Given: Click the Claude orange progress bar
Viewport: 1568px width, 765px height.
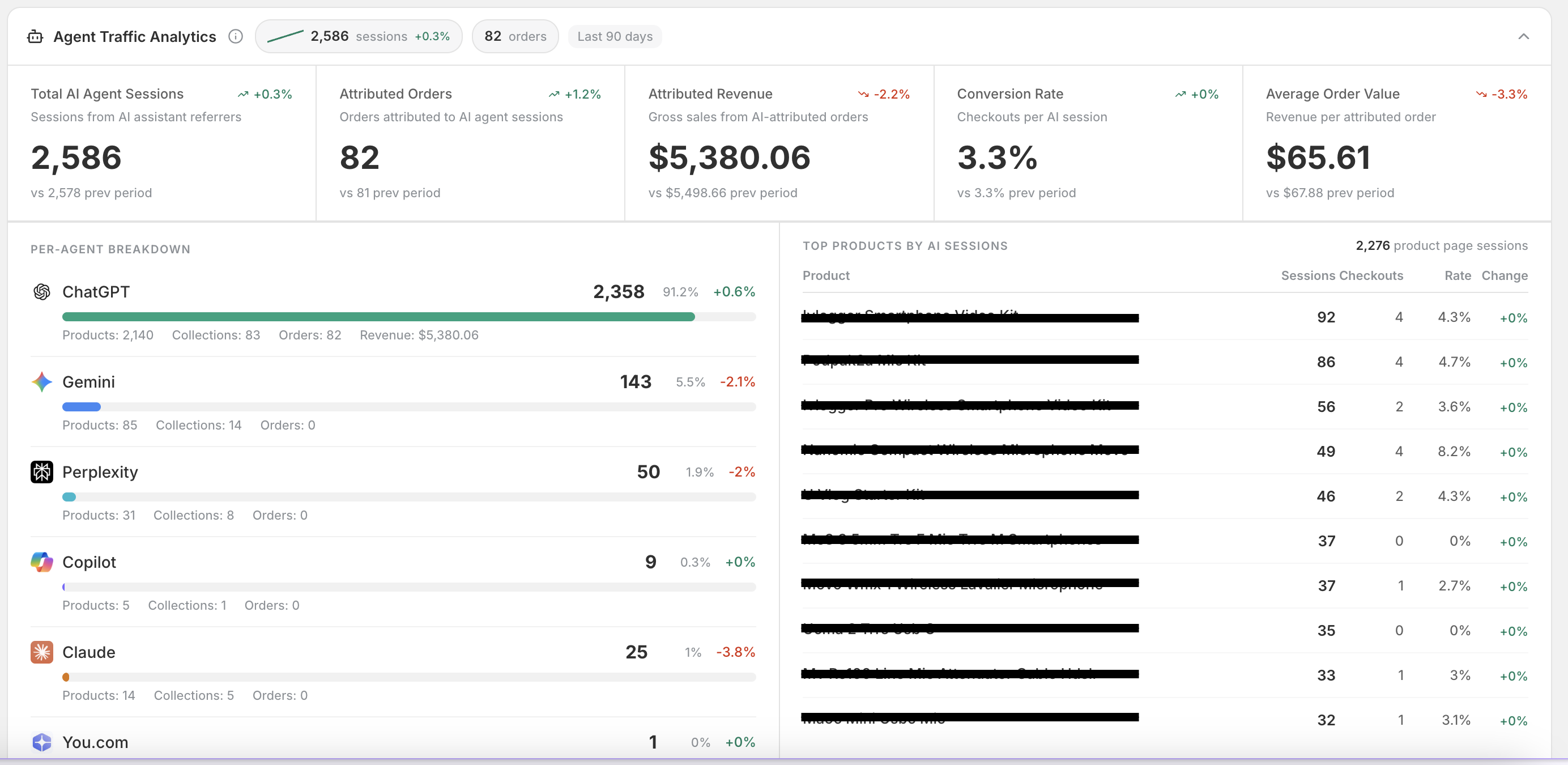Looking at the screenshot, I should point(66,677).
